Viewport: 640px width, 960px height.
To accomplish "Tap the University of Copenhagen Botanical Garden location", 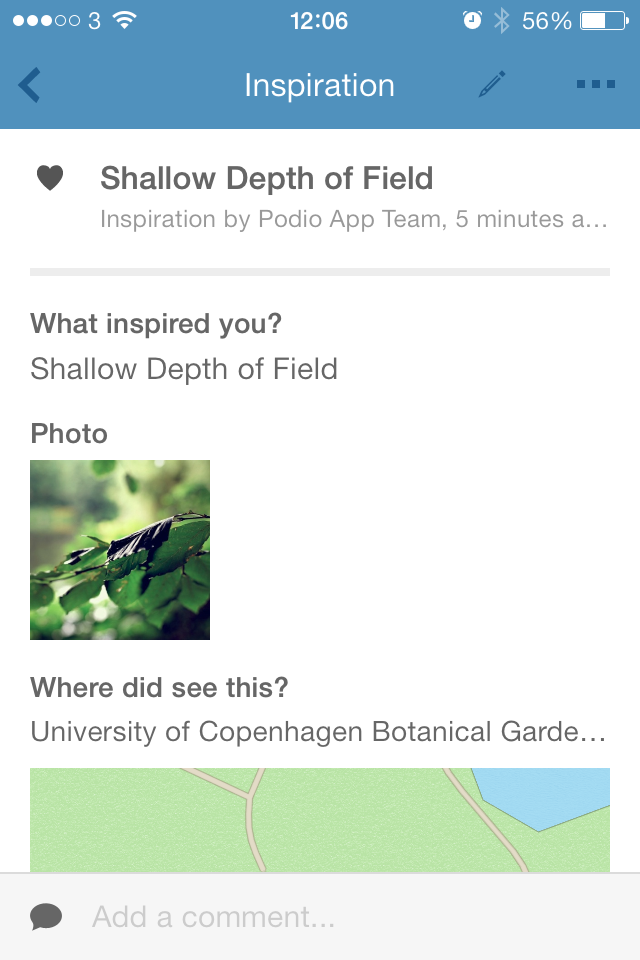I will pos(318,732).
